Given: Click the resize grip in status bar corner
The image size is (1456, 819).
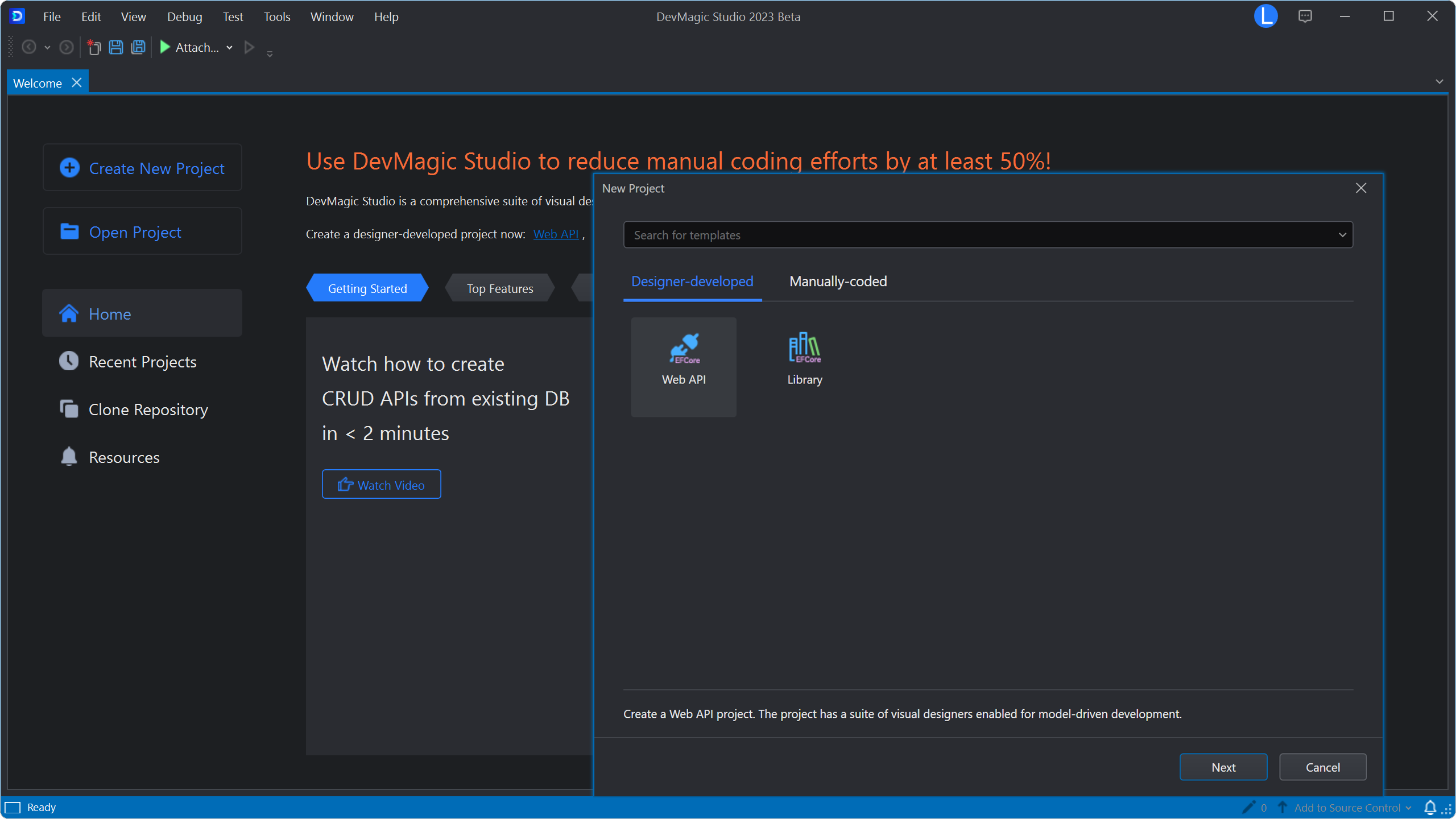Looking at the screenshot, I should coord(1447,810).
